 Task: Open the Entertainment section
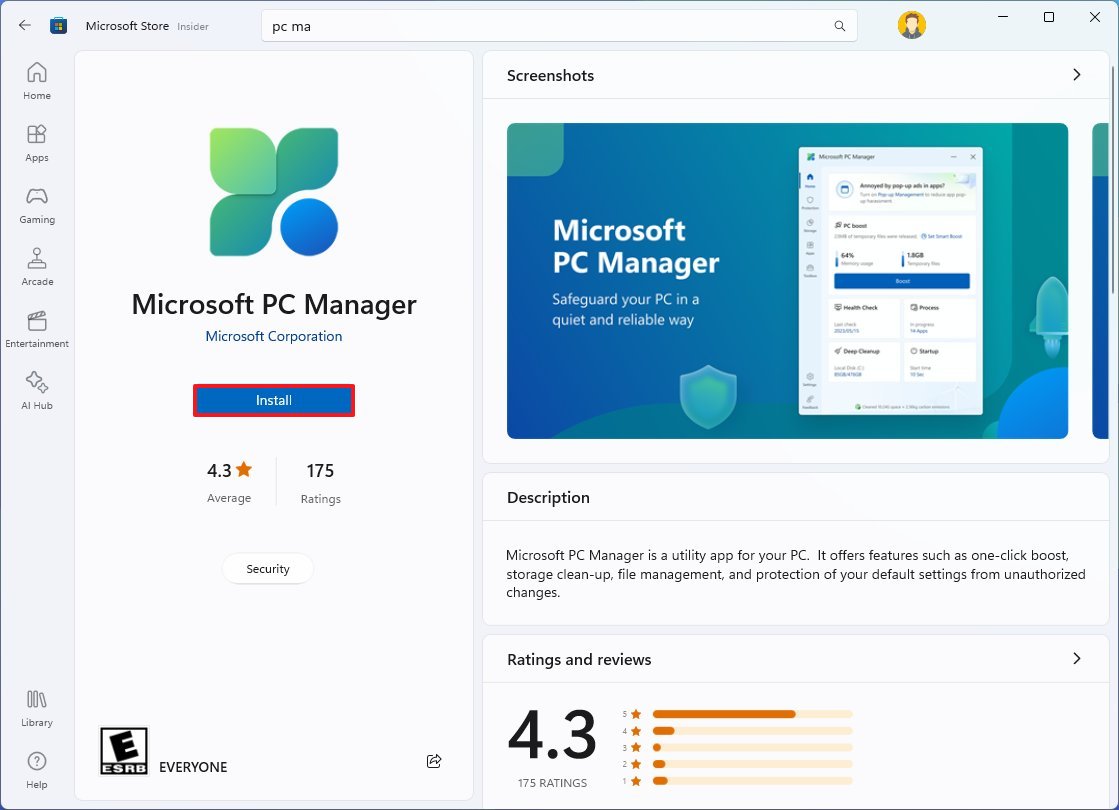[x=36, y=330]
